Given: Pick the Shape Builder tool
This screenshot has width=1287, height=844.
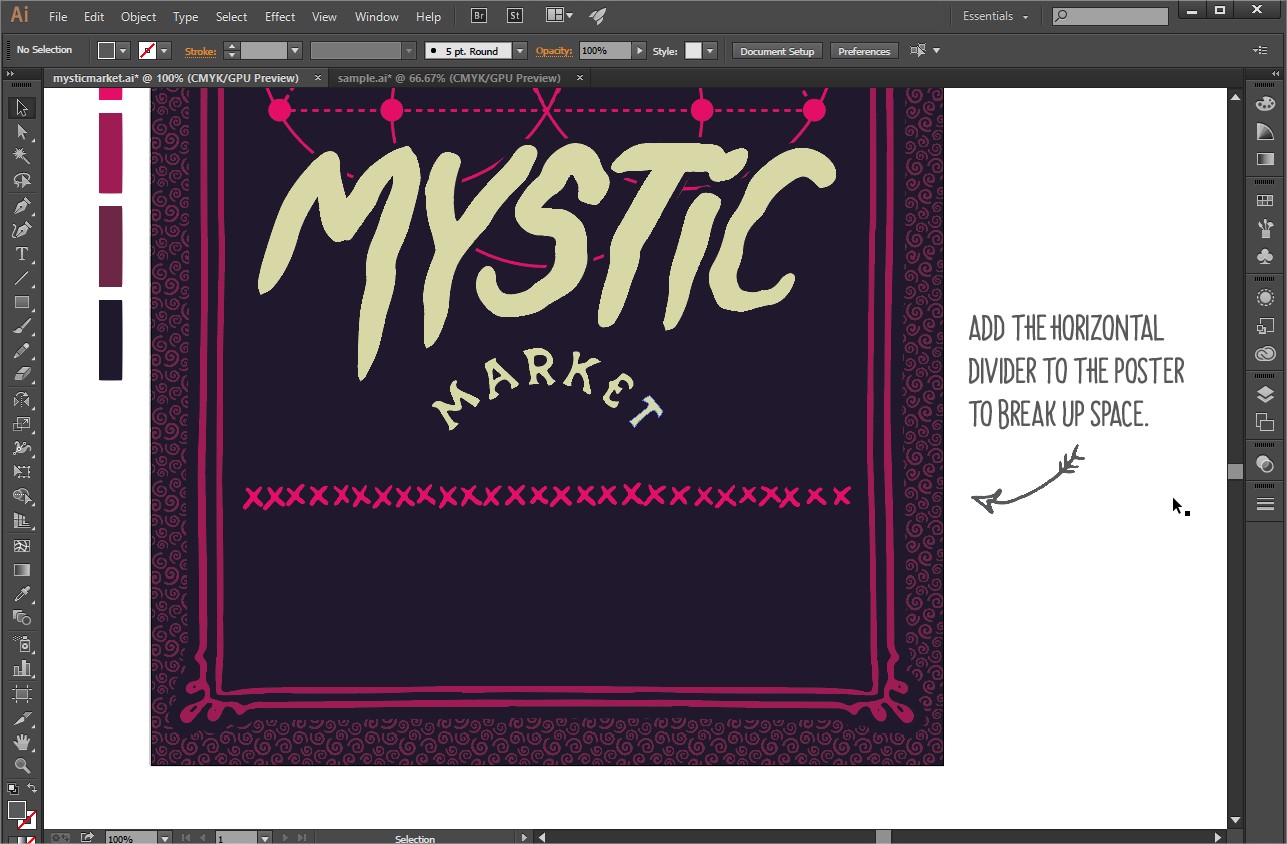Looking at the screenshot, I should tap(22, 496).
